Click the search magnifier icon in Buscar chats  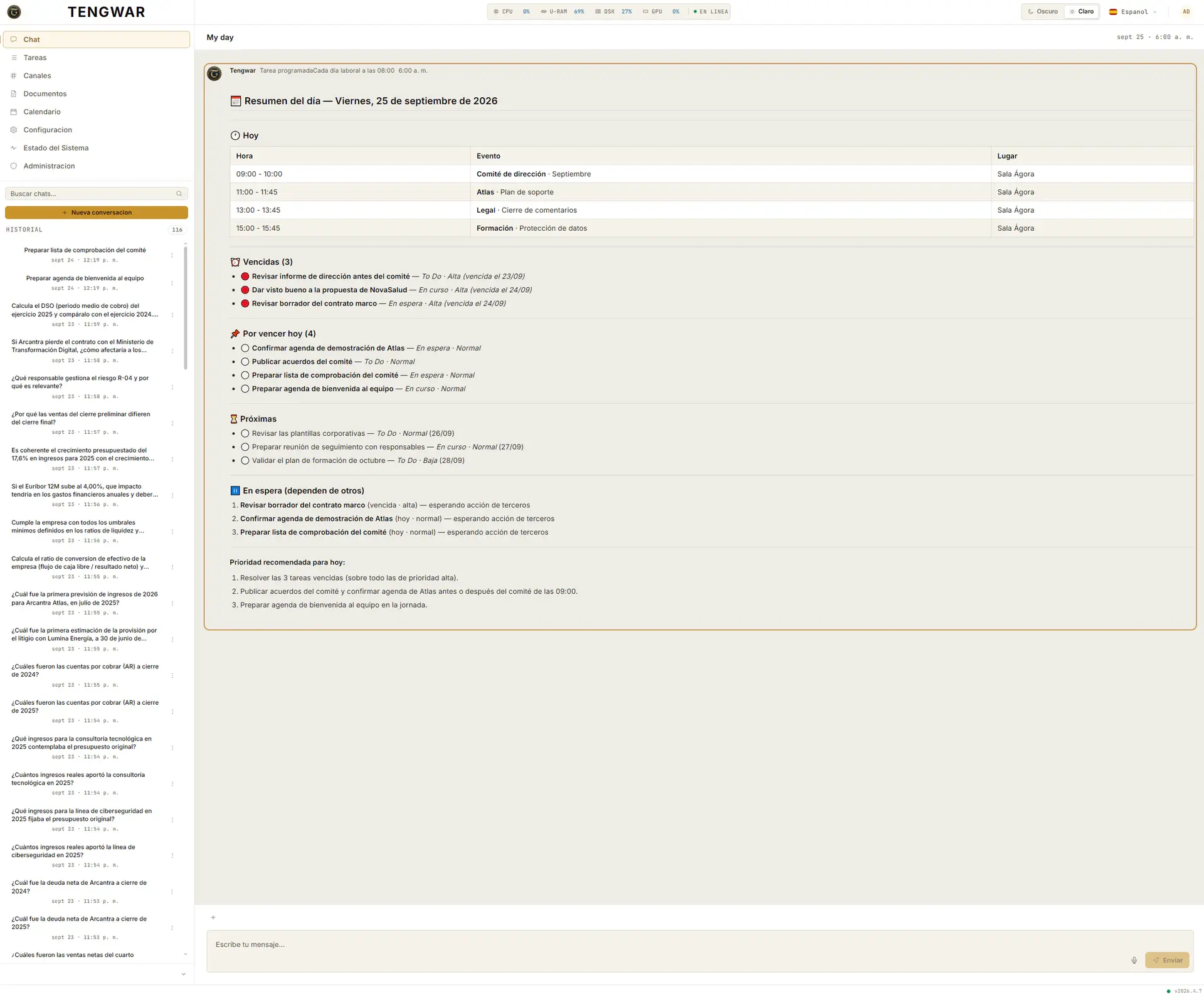click(179, 194)
